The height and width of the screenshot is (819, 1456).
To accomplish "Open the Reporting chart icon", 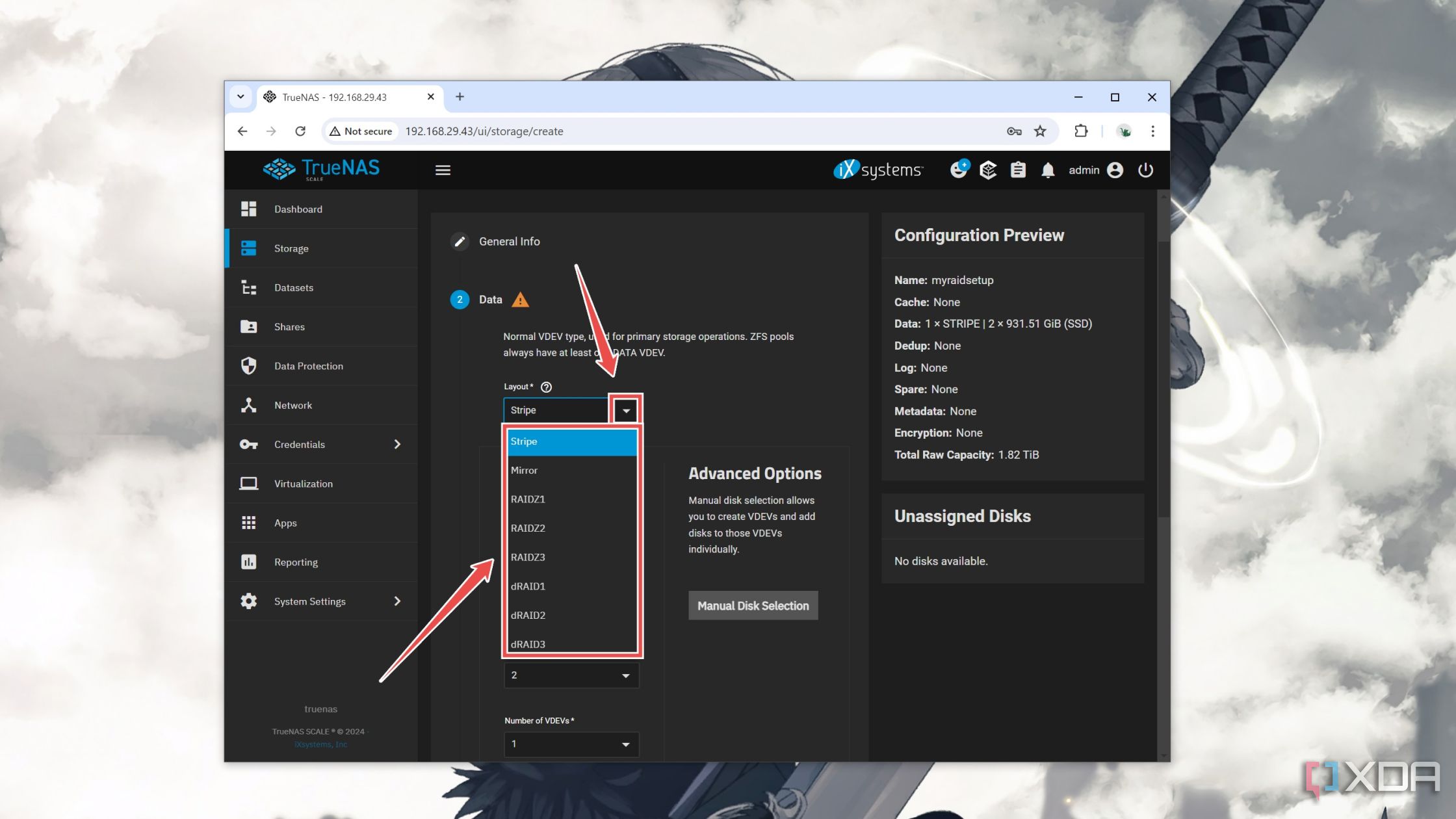I will pos(250,561).
